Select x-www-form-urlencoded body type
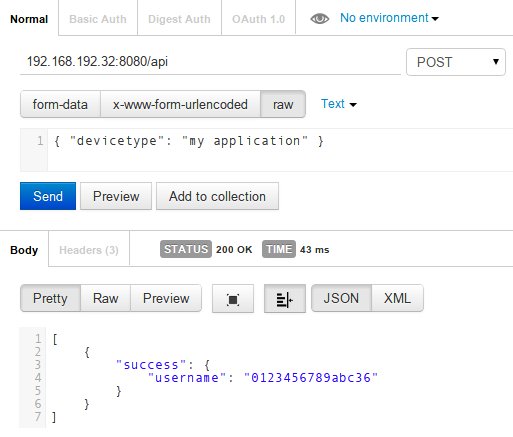 180,104
